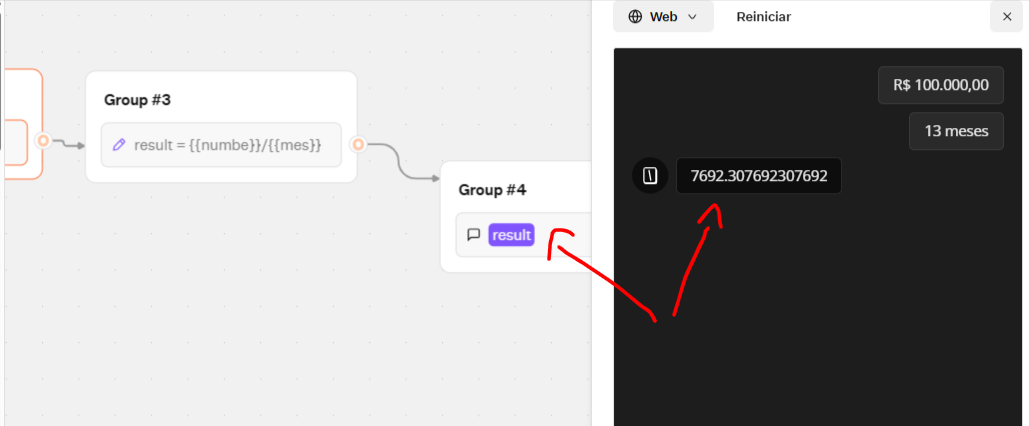Click the orange connector on leftmost group
Image resolution: width=1029 pixels, height=426 pixels.
[x=43, y=140]
